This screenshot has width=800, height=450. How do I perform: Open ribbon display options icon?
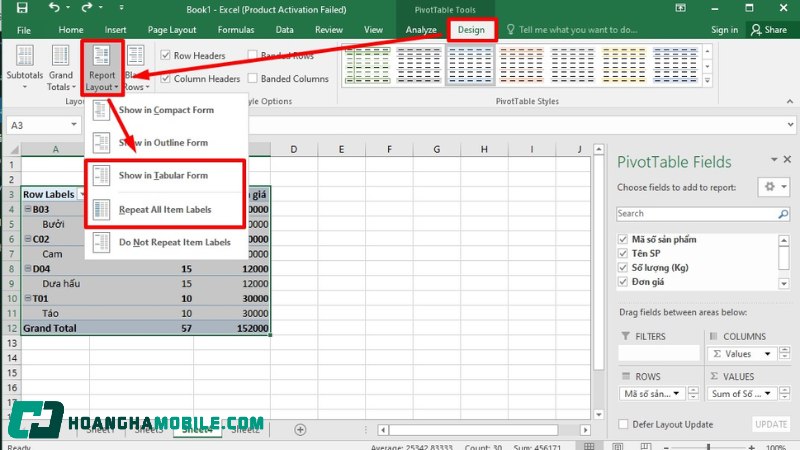[680, 8]
